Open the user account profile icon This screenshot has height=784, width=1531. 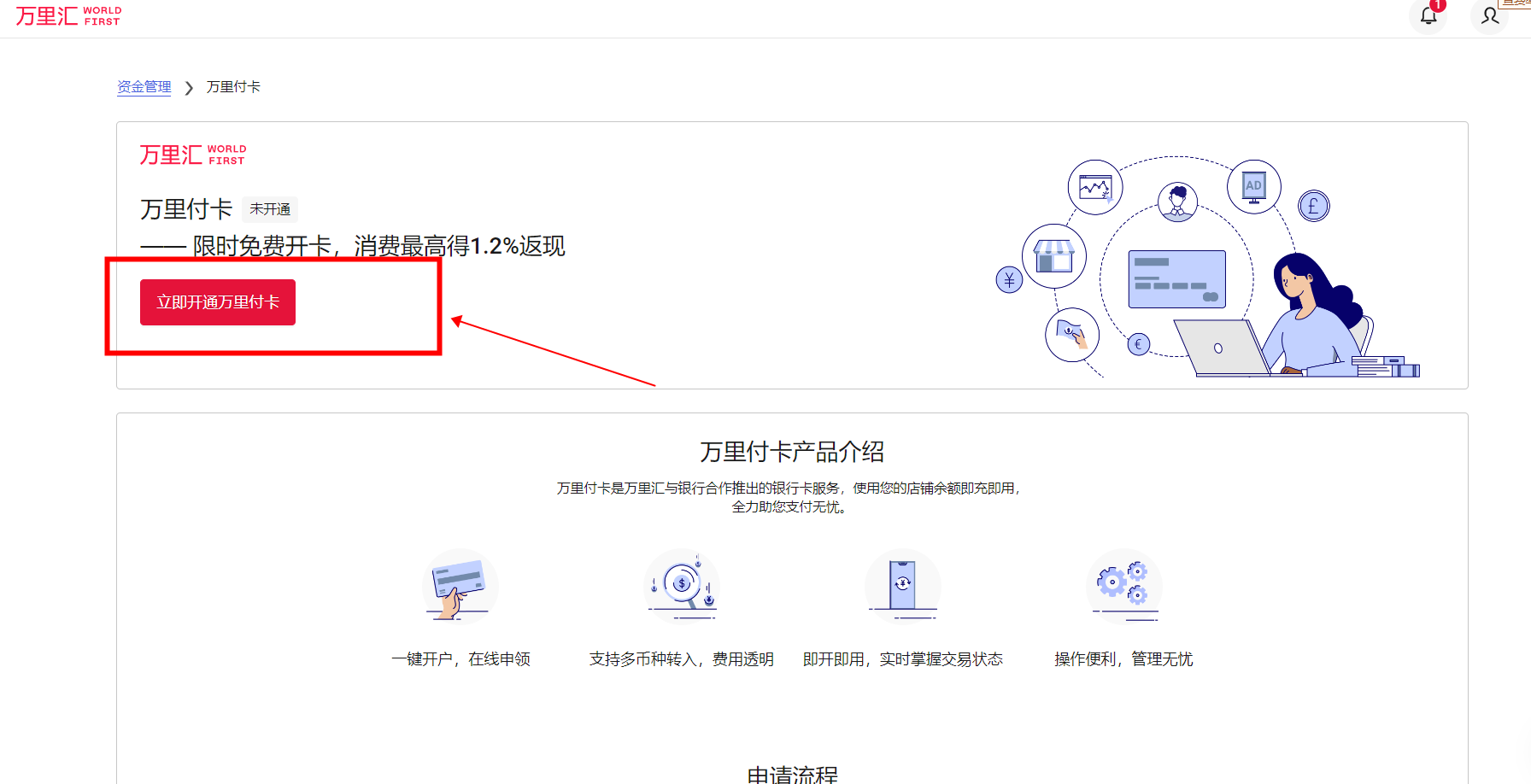(x=1490, y=15)
